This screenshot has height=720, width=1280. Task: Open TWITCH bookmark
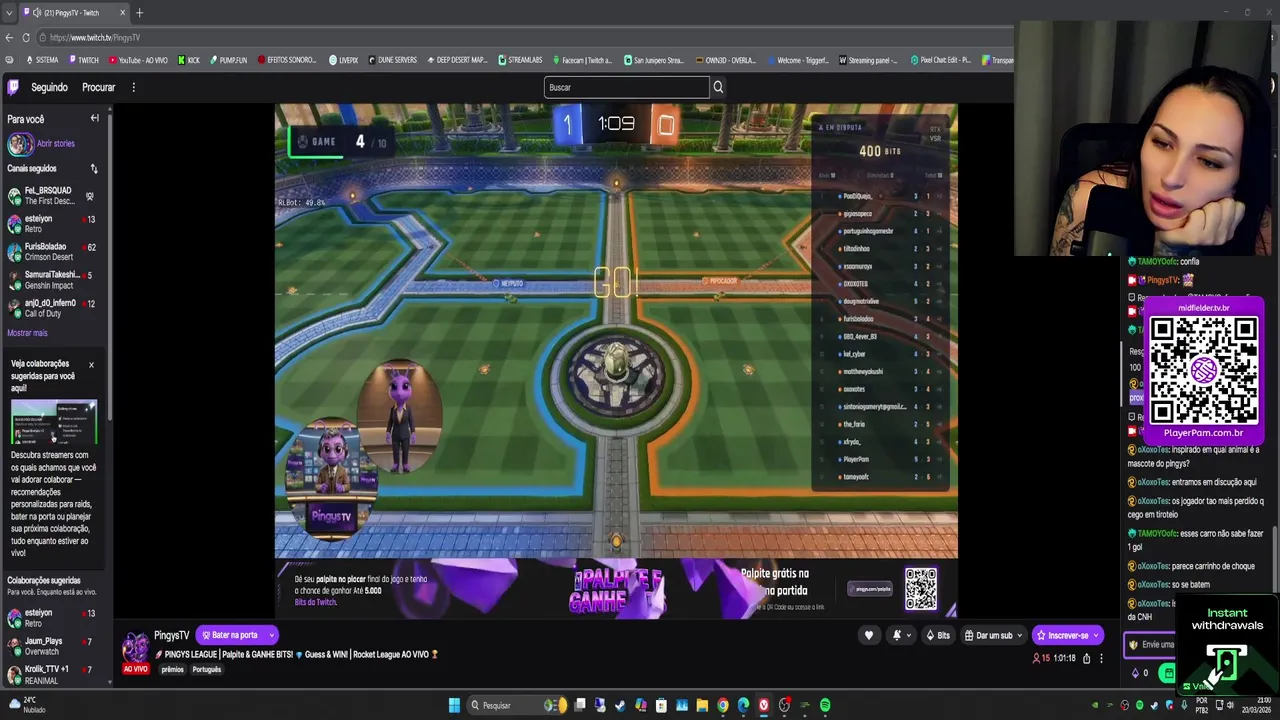coord(84,60)
